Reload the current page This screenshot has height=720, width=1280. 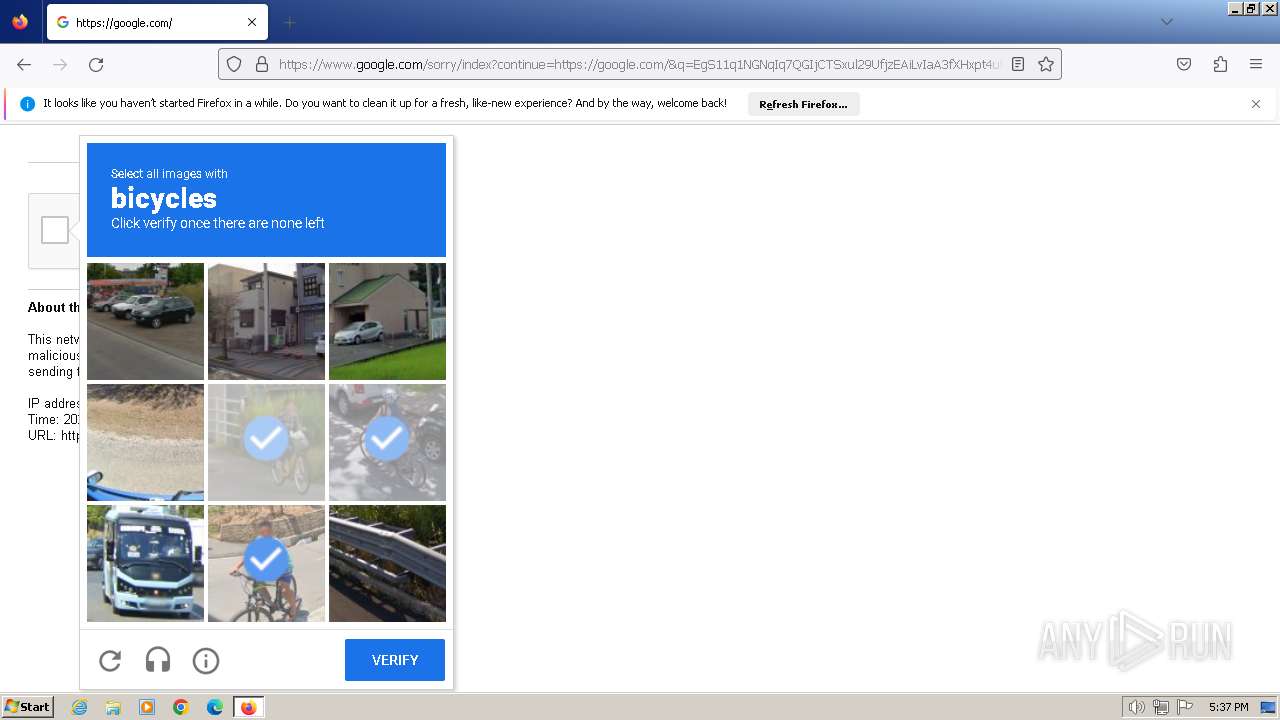(x=96, y=64)
